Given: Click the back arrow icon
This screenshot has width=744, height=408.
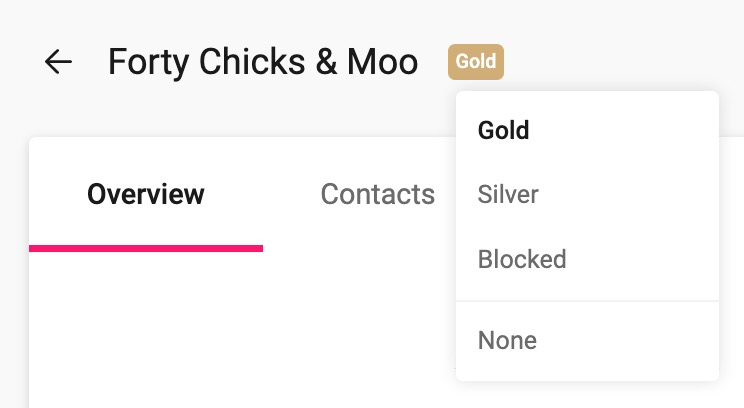Looking at the screenshot, I should click(59, 62).
